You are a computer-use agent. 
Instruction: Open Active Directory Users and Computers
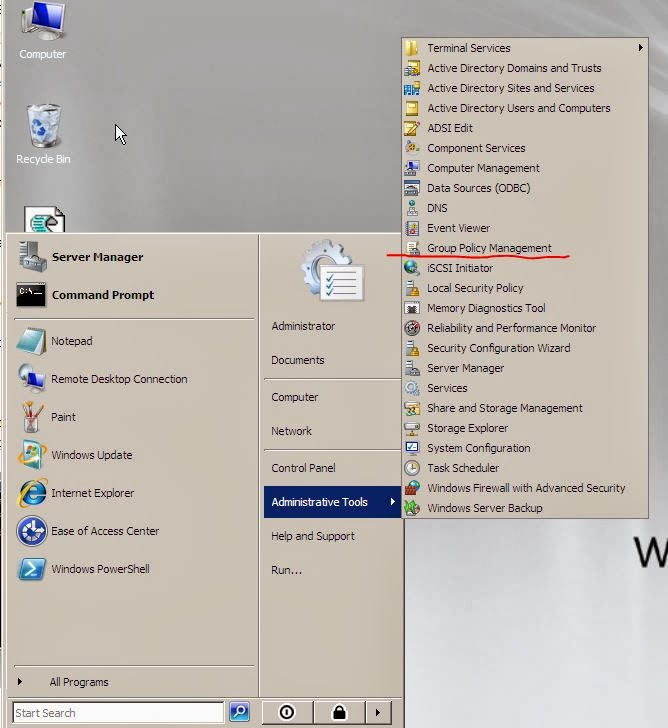pyautogui.click(x=525, y=108)
